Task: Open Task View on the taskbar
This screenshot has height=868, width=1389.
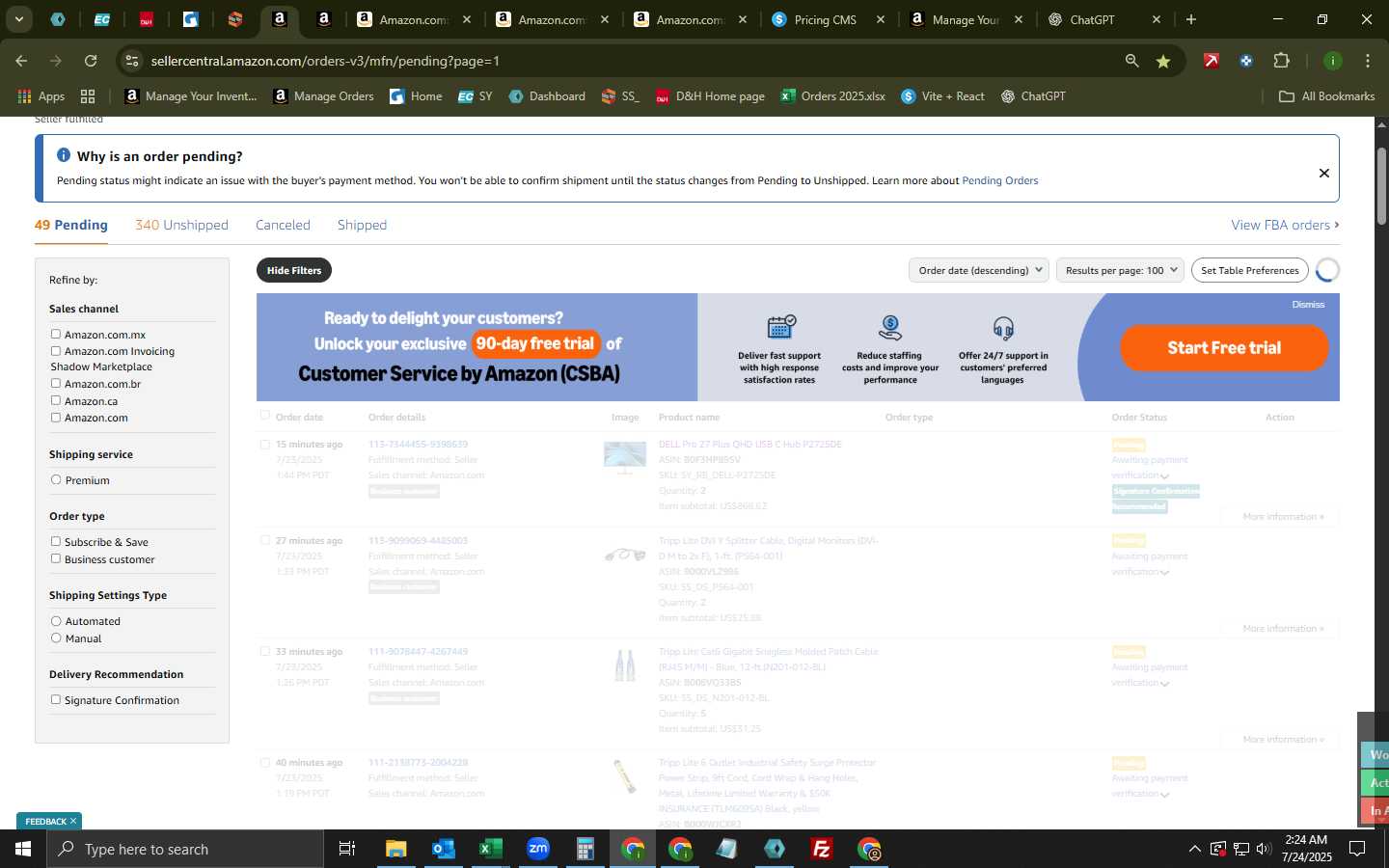Action: coord(346,849)
